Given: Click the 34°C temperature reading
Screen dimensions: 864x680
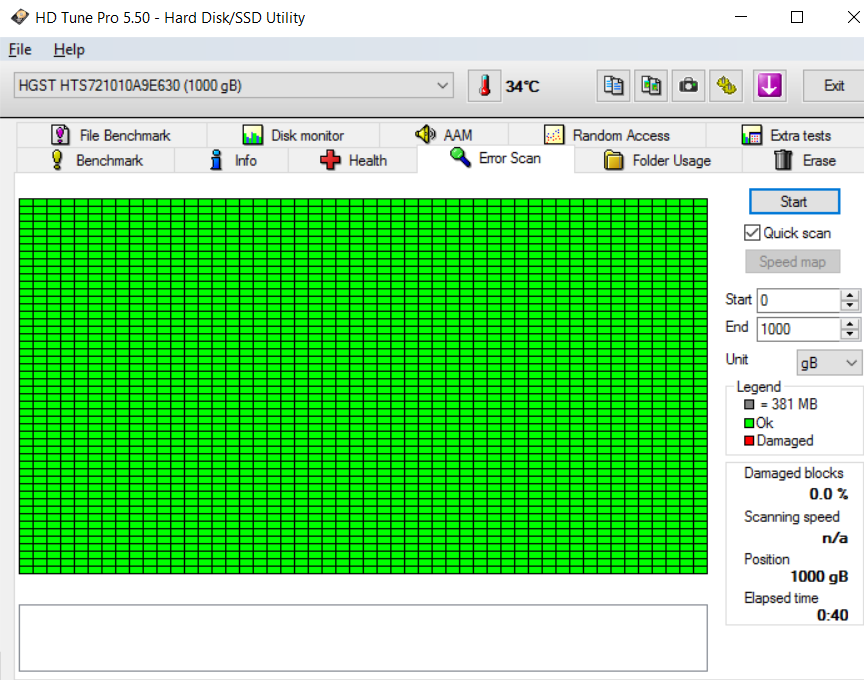Looking at the screenshot, I should point(522,87).
